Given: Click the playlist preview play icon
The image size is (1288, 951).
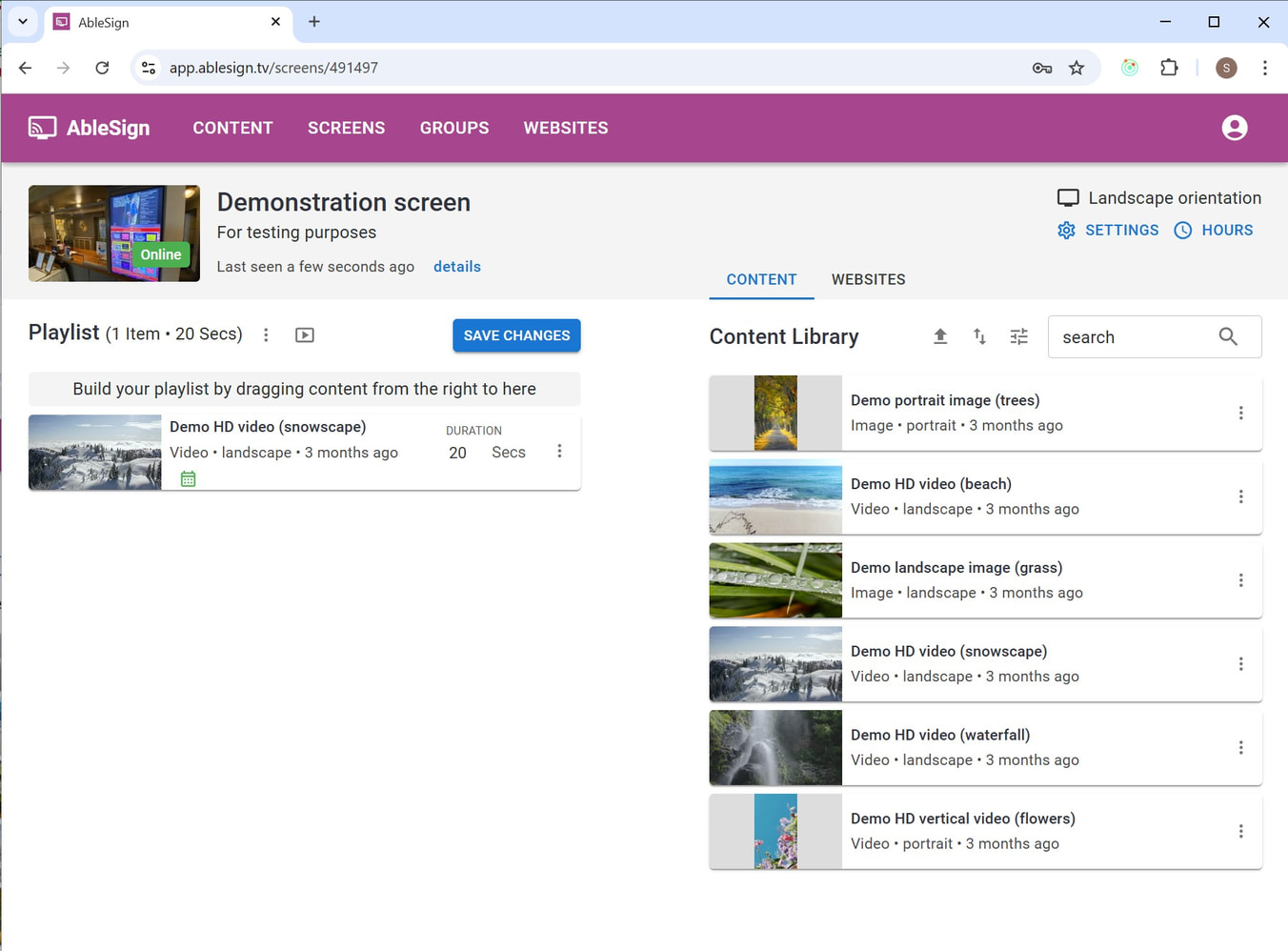Looking at the screenshot, I should [x=305, y=335].
